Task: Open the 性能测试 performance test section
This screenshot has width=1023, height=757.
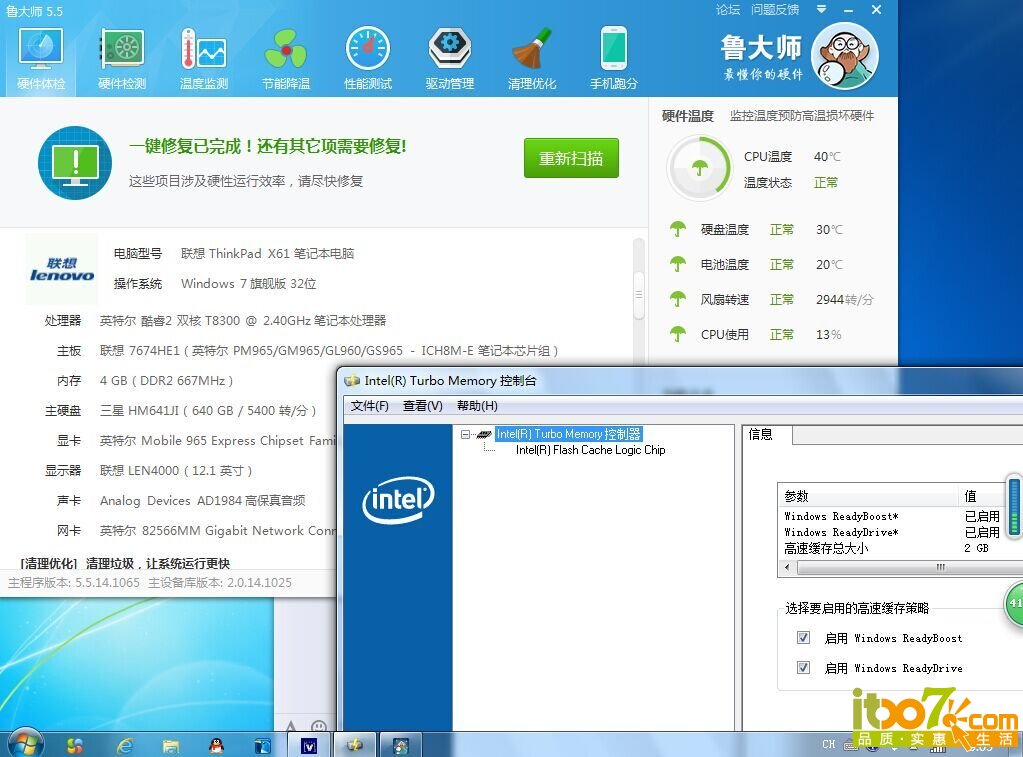Action: [368, 59]
